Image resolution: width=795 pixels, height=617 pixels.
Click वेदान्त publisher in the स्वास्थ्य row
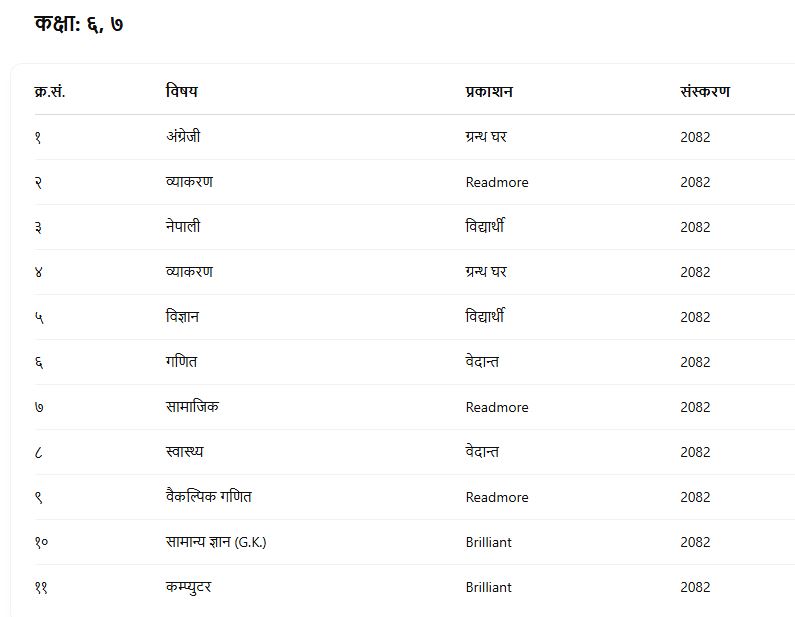click(482, 452)
